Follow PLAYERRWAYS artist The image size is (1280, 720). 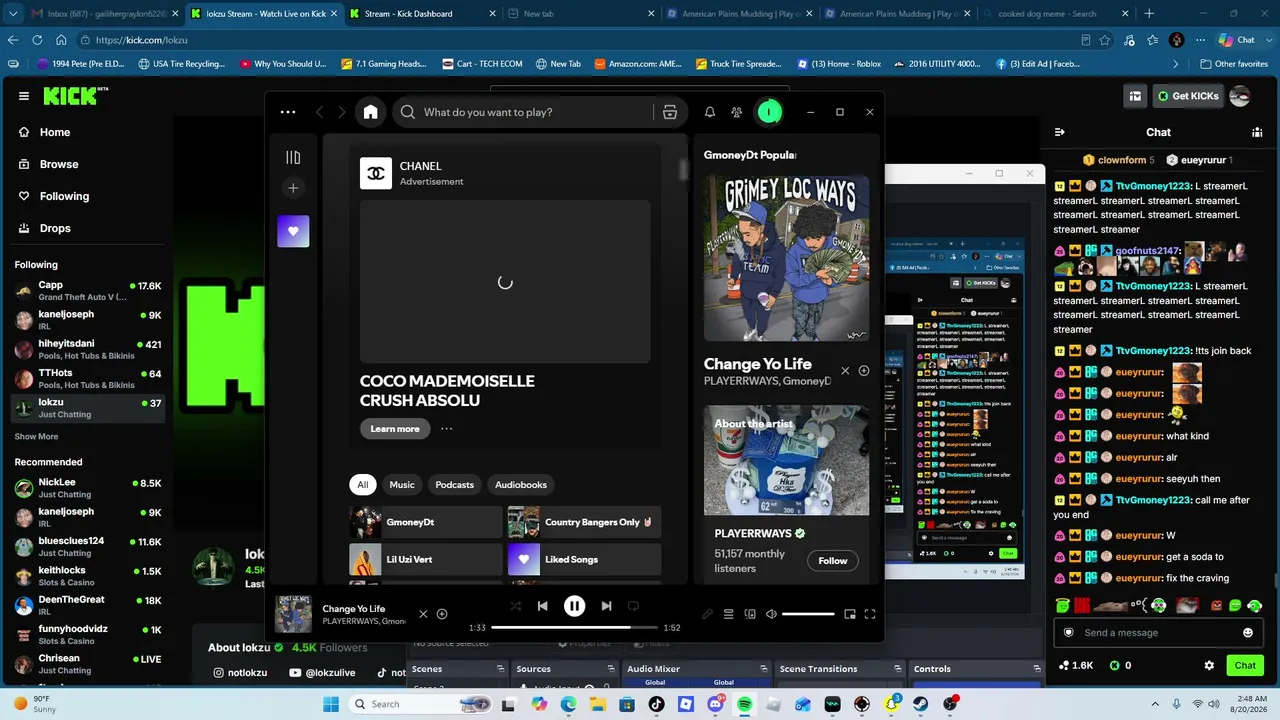tap(833, 561)
